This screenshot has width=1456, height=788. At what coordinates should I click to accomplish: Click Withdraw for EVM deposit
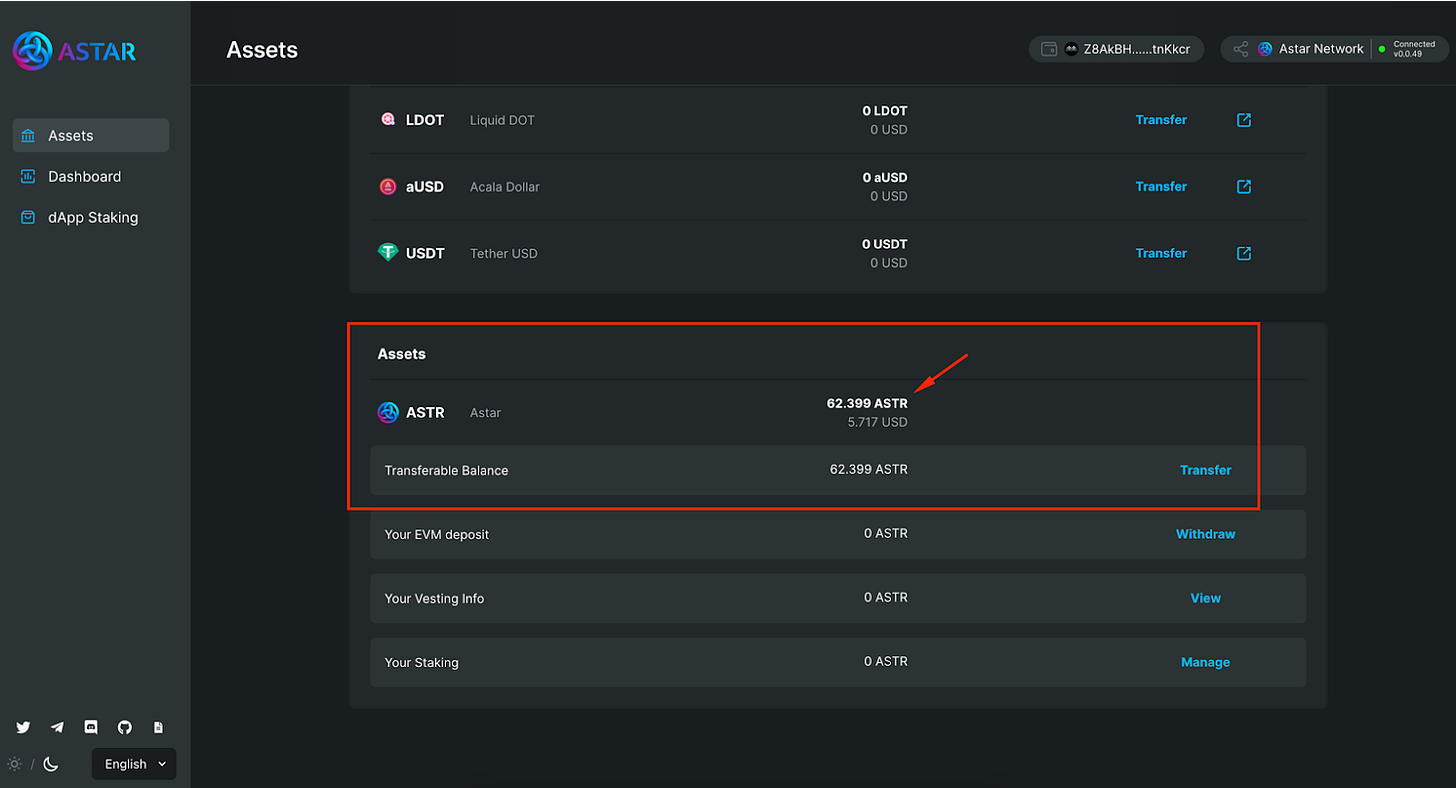[x=1205, y=534]
